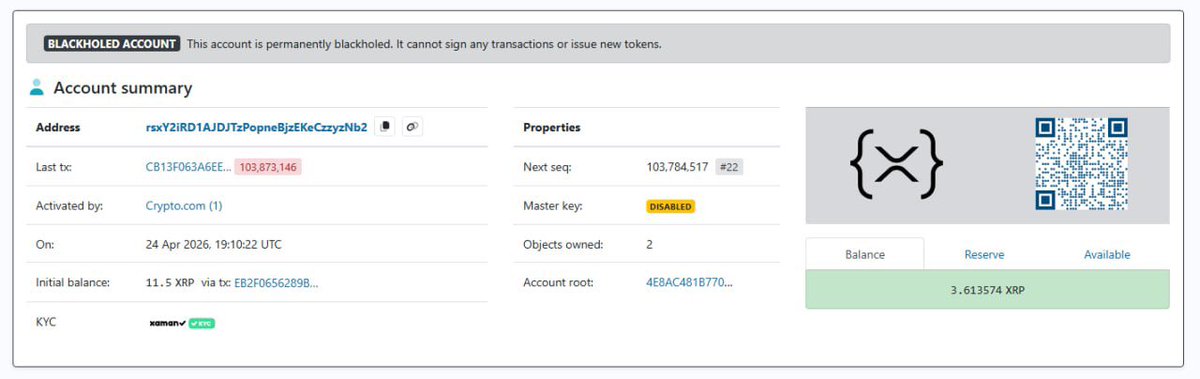Screen dimensions: 1200x379
Task: Open address rsxY2iRD1AJDJTzPopneBjzEKeCzzyzNb2 link
Action: click(x=257, y=127)
